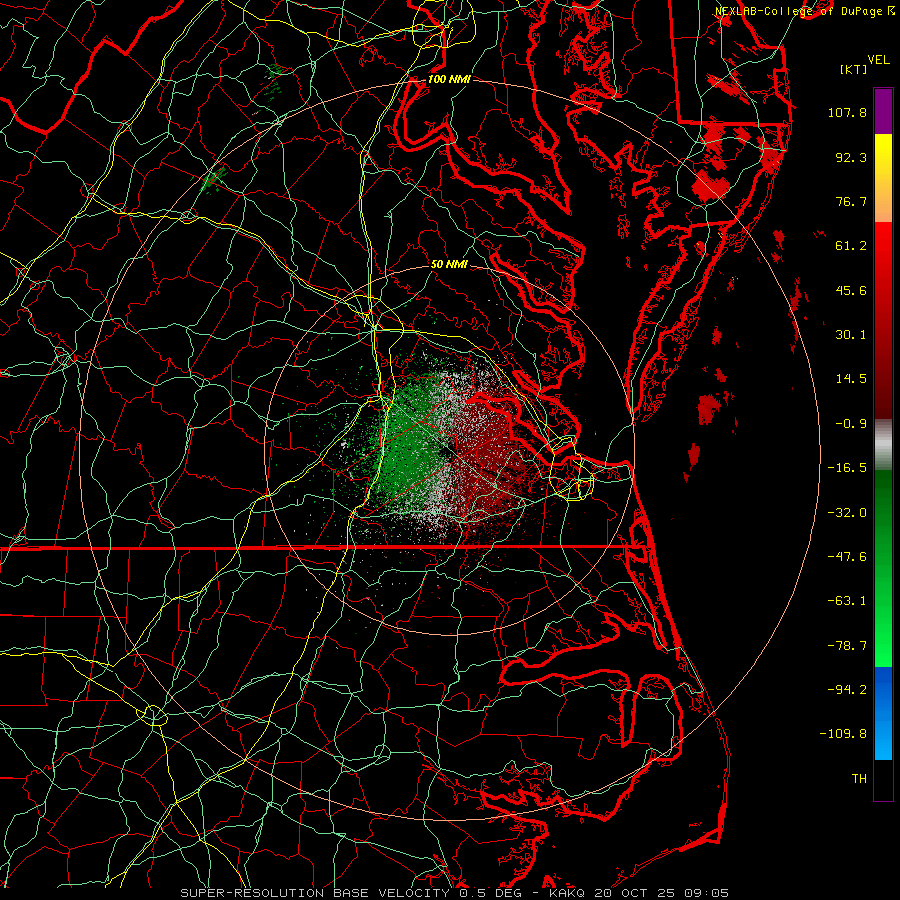This screenshot has width=900, height=900.
Task: Click the purple segment of the velocity color bar
Action: tap(883, 111)
